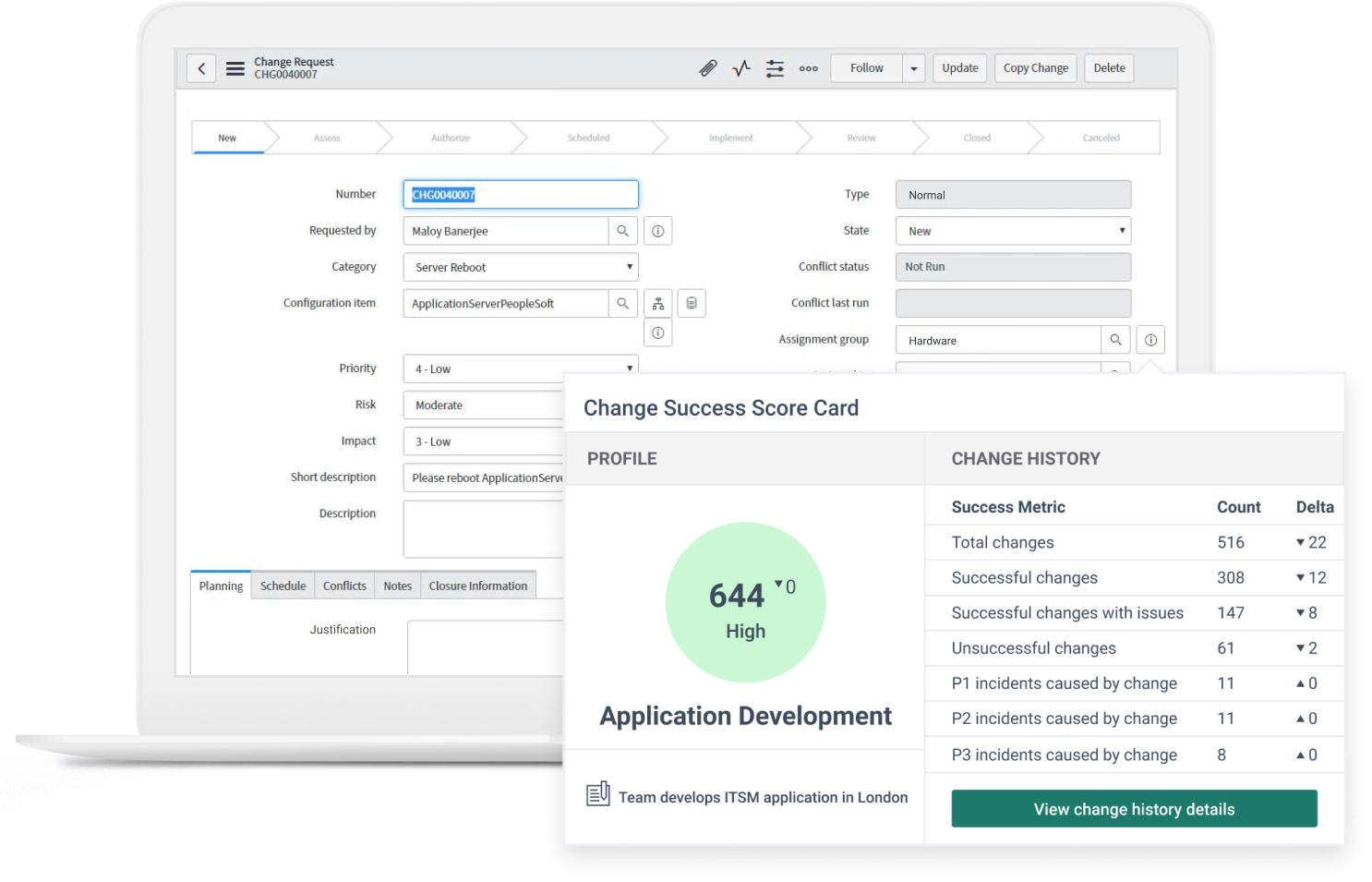
Task: Expand the Priority dropdown
Action: point(521,369)
